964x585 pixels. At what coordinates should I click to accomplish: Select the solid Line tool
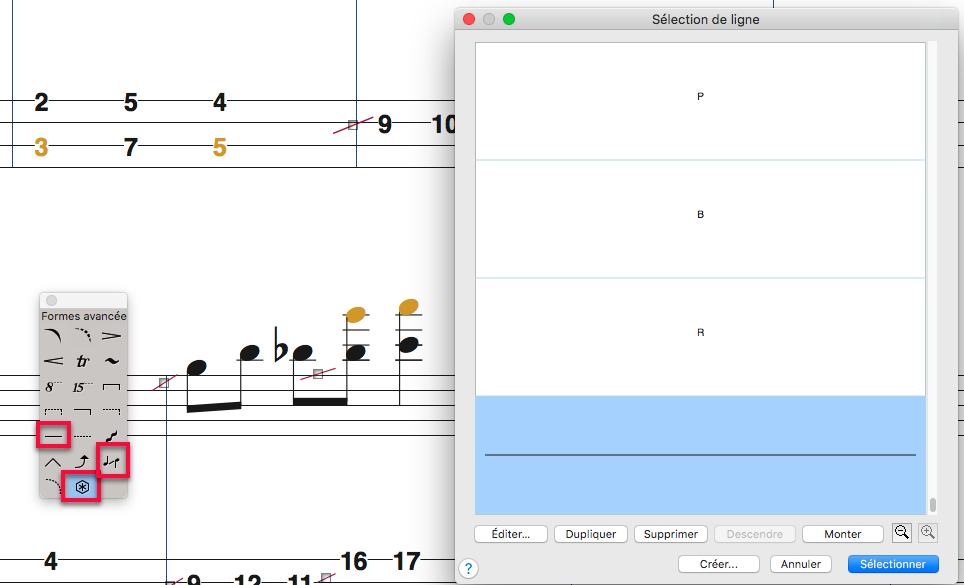coord(54,436)
